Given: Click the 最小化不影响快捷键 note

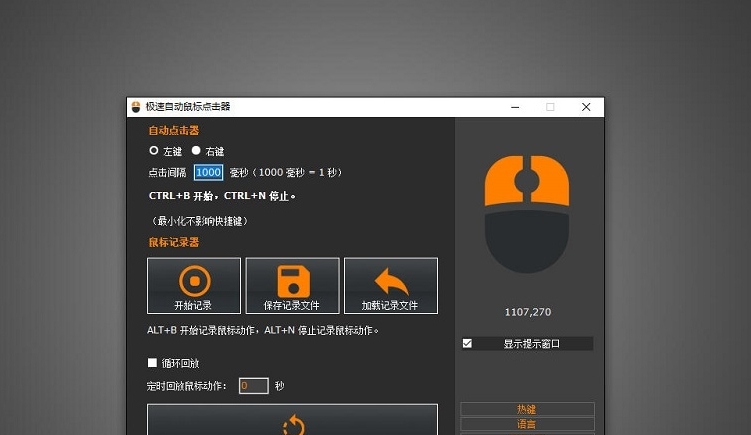Looking at the screenshot, I should [199, 221].
